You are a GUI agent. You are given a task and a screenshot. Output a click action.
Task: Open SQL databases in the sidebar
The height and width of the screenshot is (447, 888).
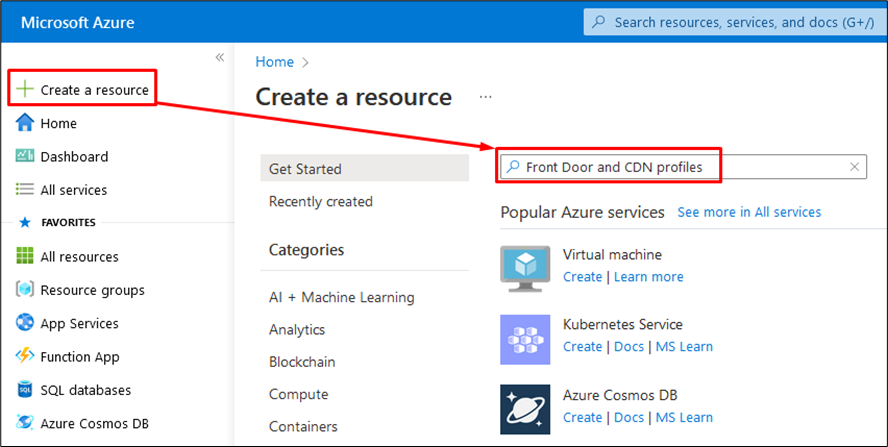point(86,390)
